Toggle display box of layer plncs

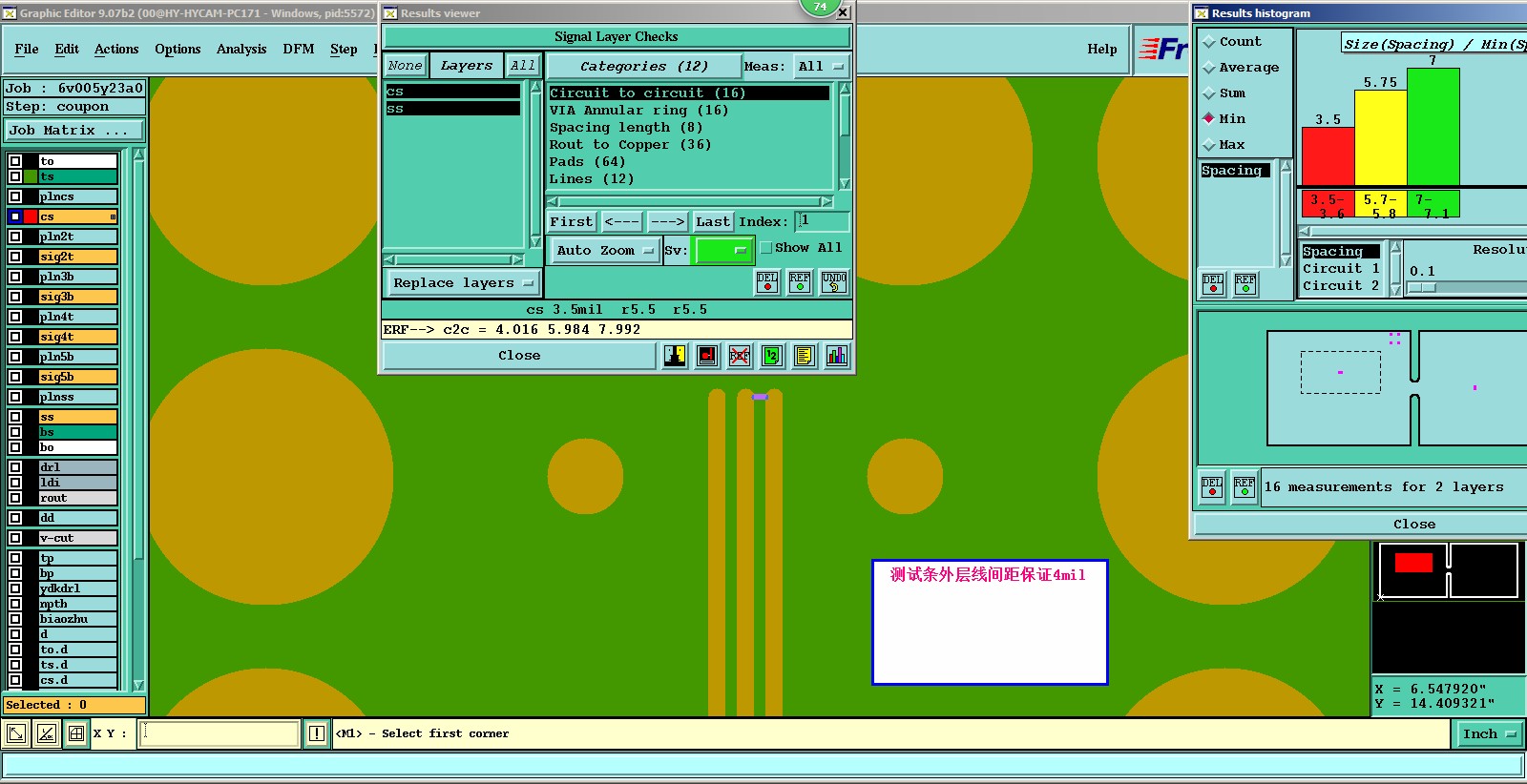pos(15,196)
